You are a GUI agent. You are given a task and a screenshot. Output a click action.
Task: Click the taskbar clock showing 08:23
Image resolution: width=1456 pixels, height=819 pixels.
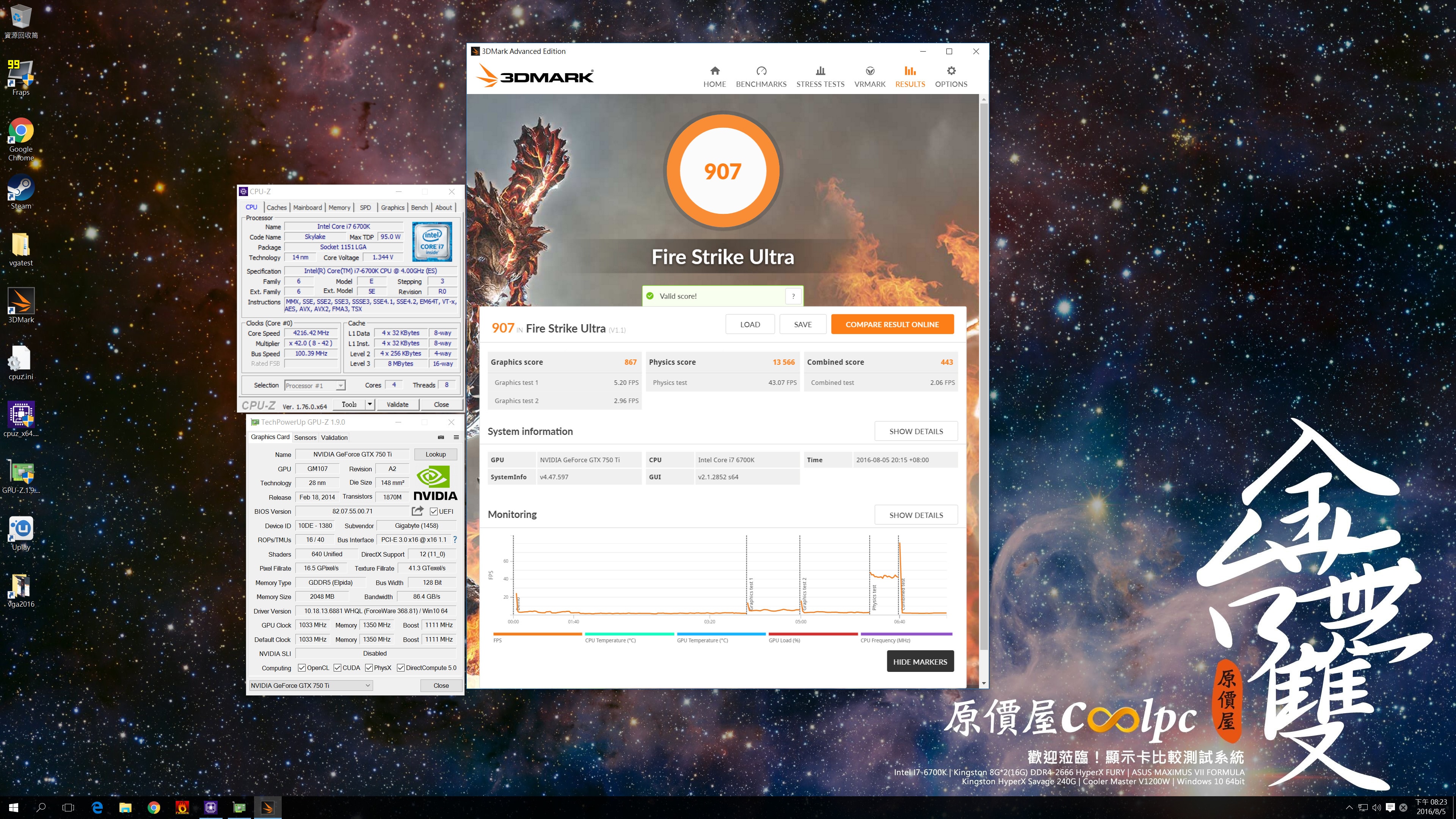(x=1431, y=806)
